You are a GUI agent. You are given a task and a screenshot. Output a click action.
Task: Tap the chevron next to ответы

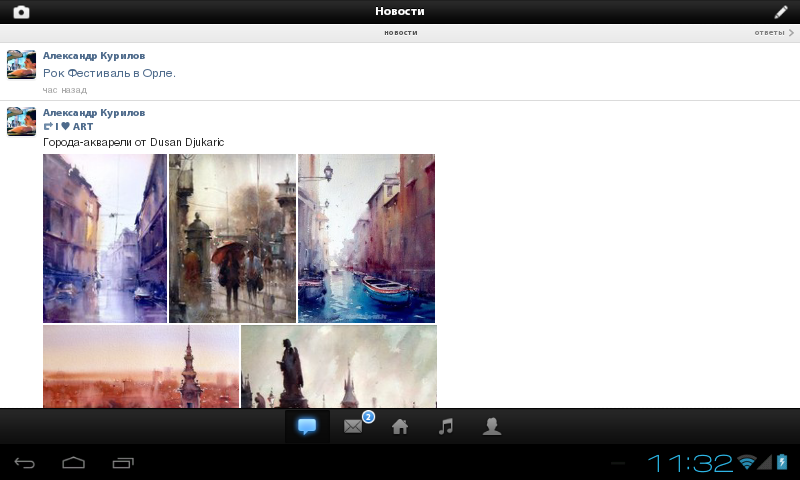coord(791,33)
